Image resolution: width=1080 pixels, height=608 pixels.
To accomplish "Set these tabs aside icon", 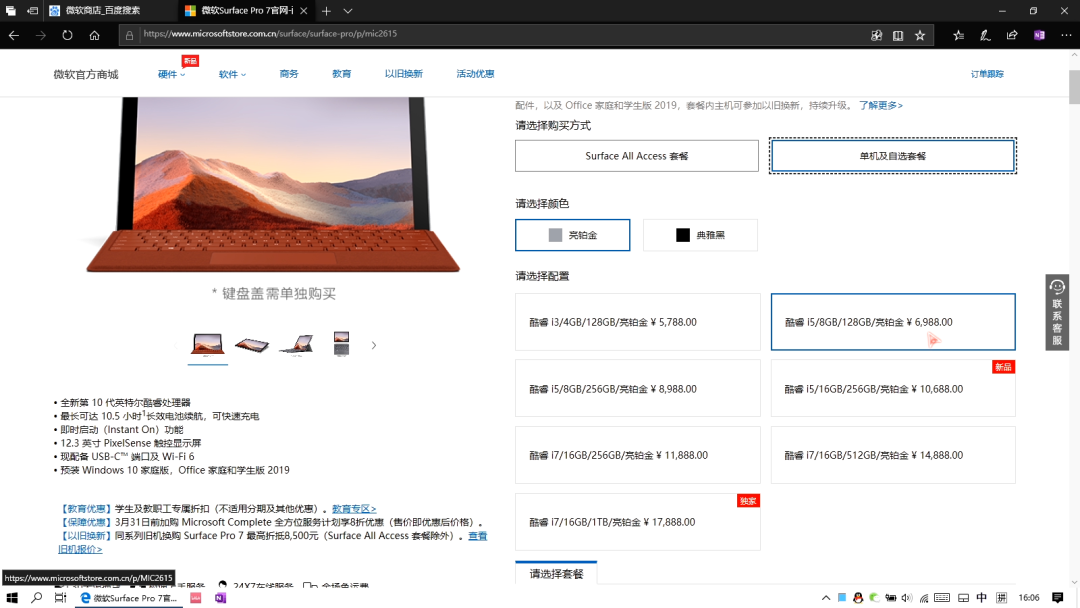I will pyautogui.click(x=32, y=10).
